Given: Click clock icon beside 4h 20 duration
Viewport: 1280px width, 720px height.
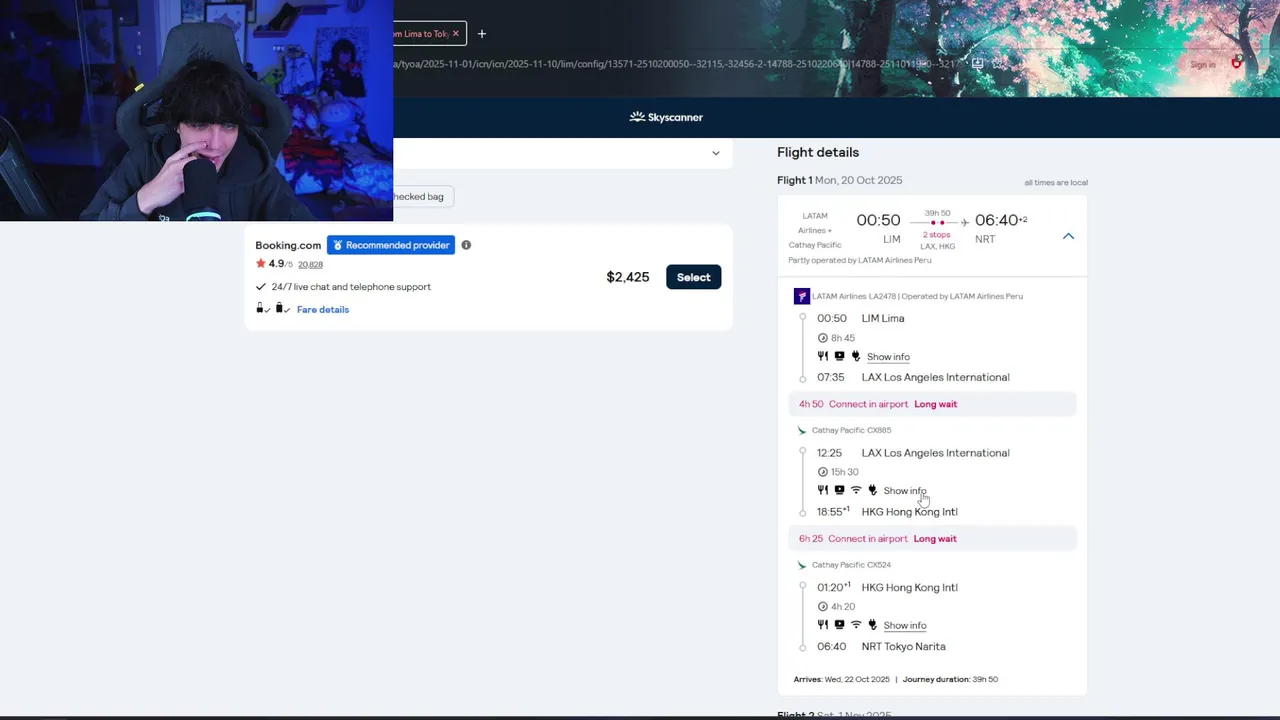Looking at the screenshot, I should pos(822,606).
